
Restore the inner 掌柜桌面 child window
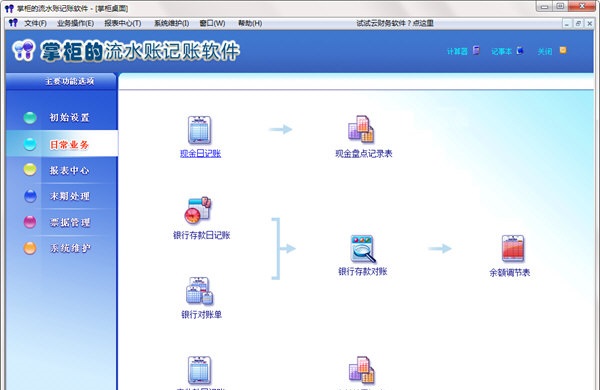pos(578,24)
